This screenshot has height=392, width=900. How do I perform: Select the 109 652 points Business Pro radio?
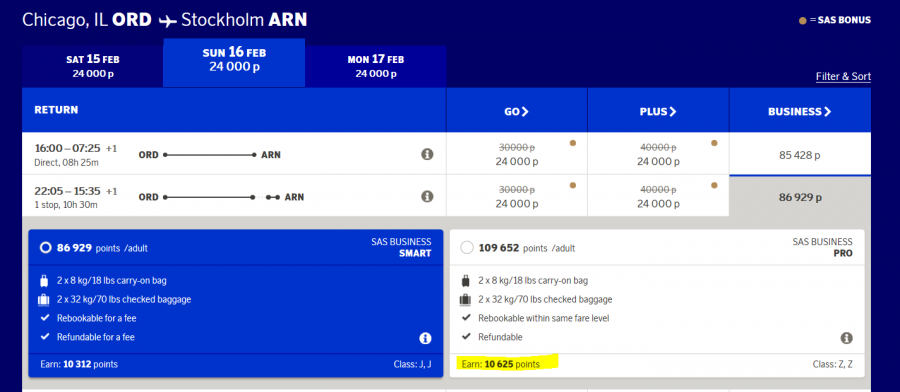[x=467, y=248]
